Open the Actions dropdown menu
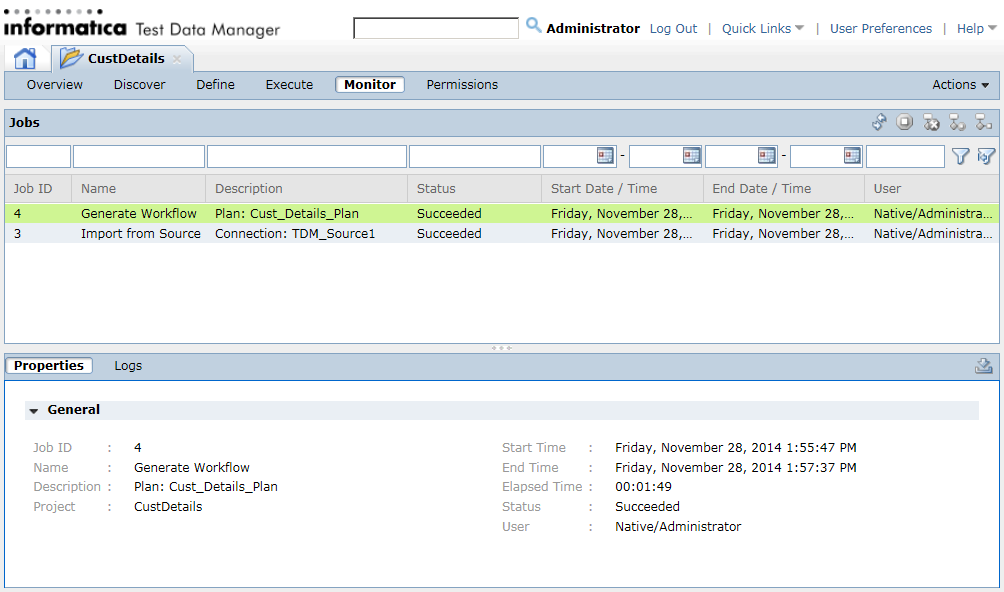Screen dimensions: 1004x592 pyautogui.click(x=960, y=84)
